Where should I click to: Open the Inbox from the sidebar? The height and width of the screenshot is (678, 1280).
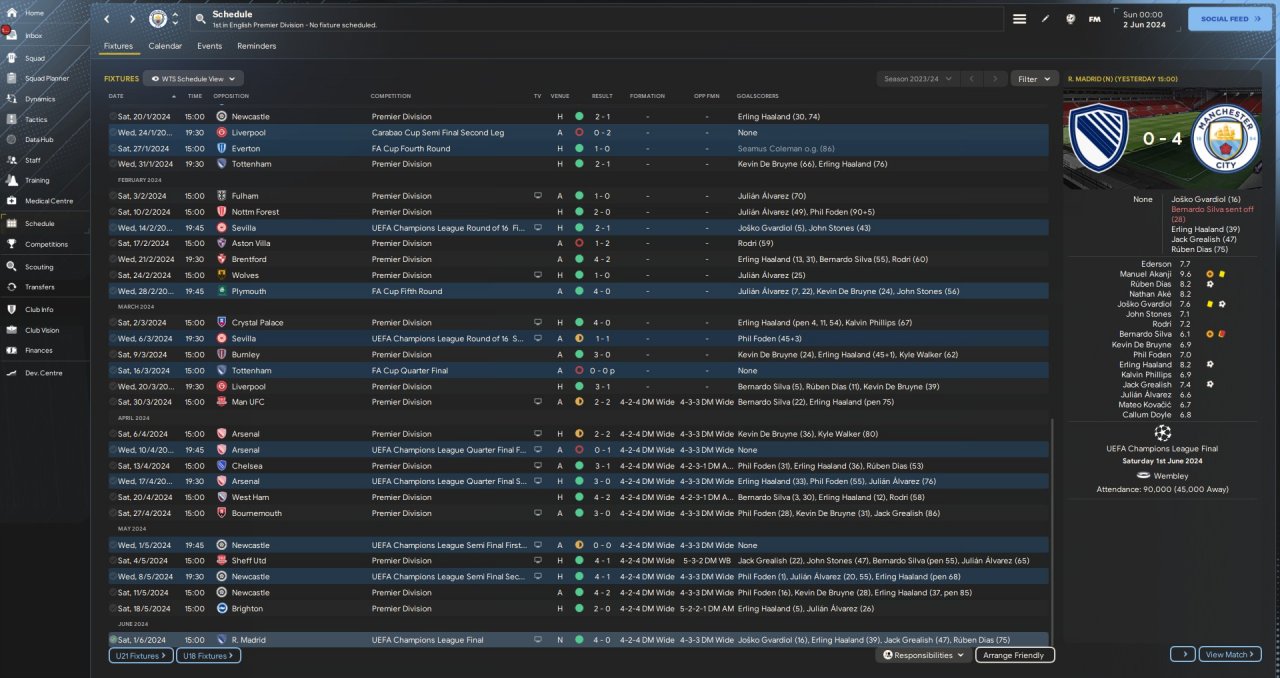(33, 35)
